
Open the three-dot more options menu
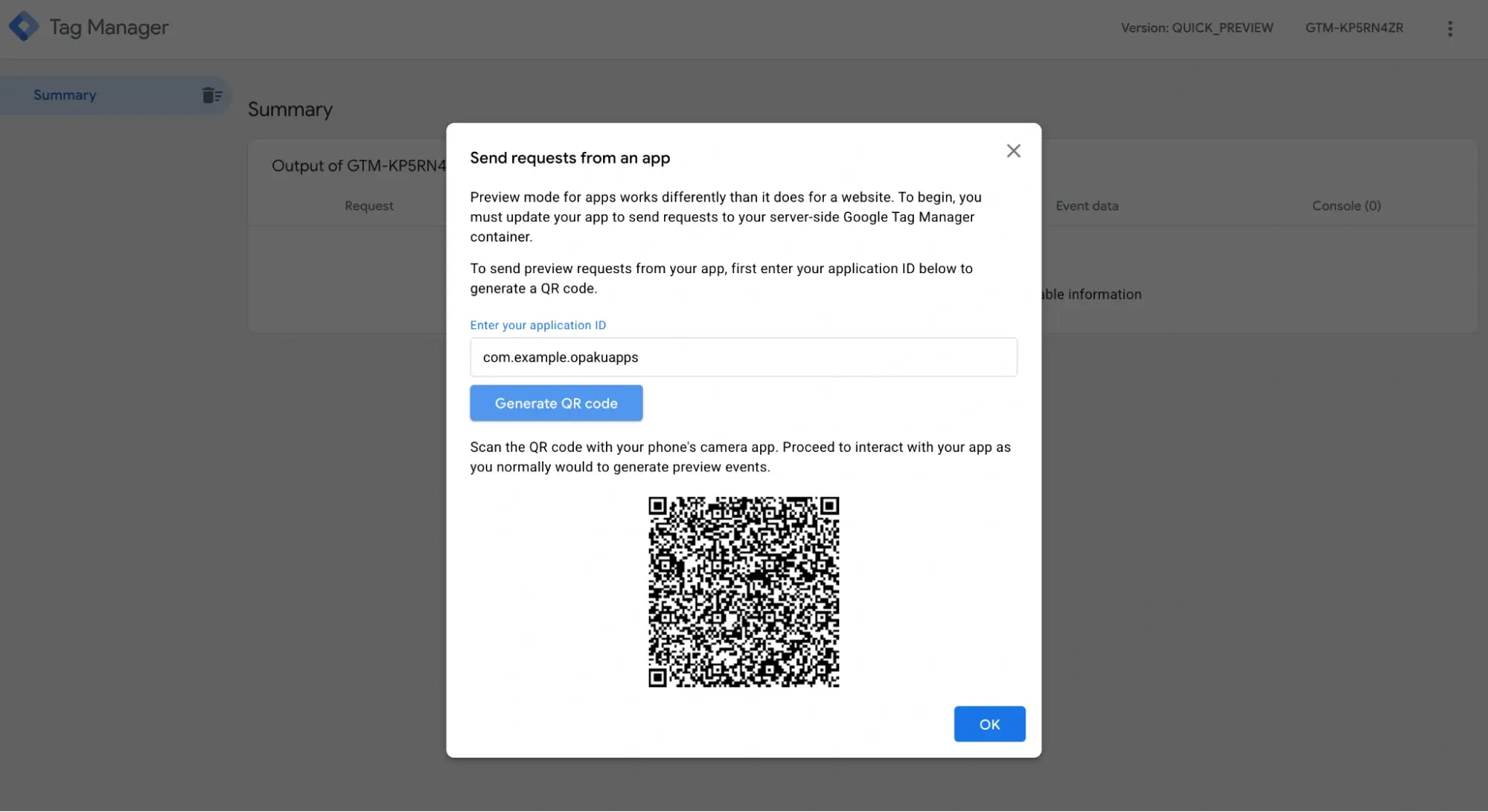1449,28
